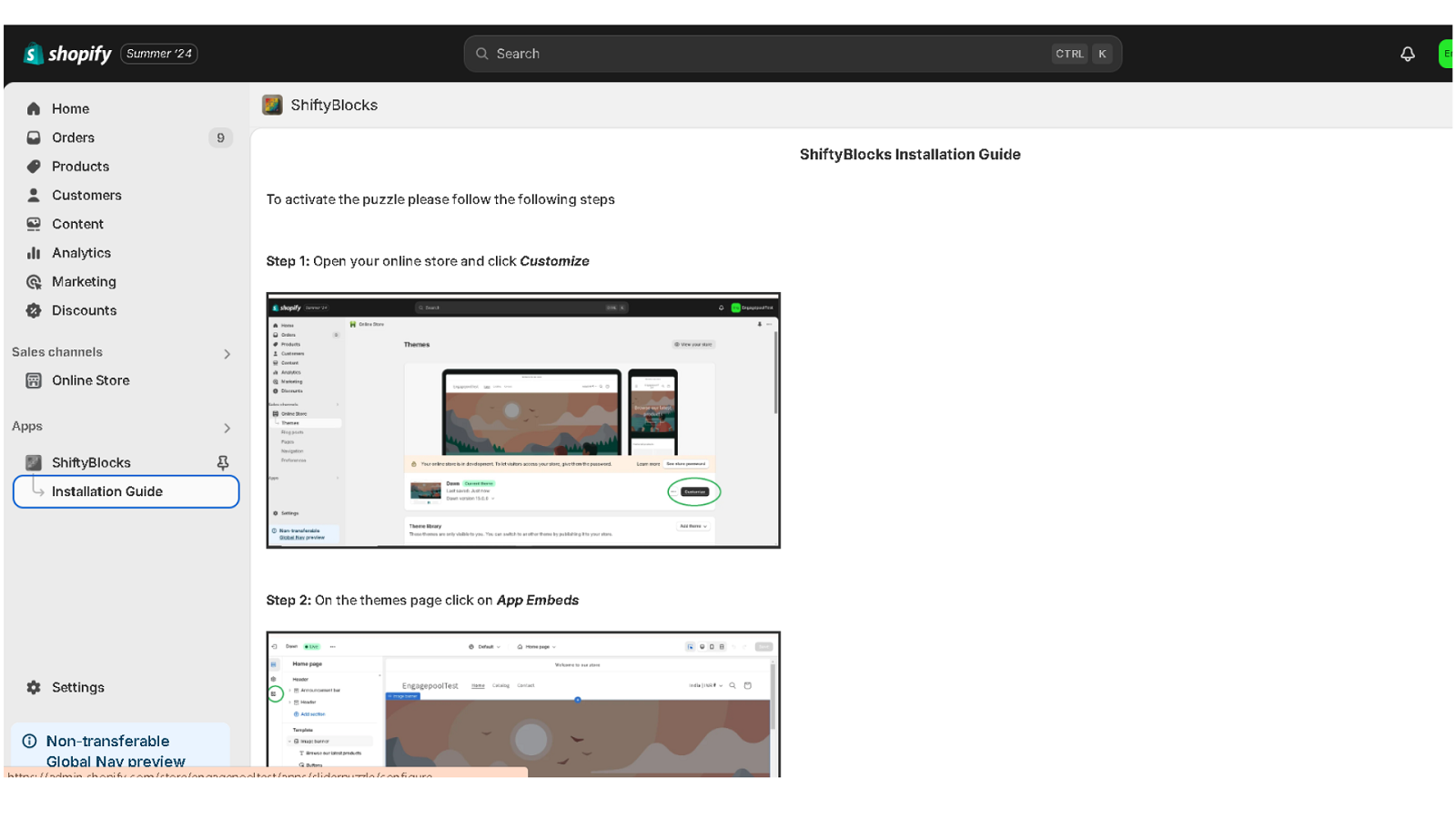Open the Step 1 themes screenshot
The image size is (1456, 819).
coord(523,420)
